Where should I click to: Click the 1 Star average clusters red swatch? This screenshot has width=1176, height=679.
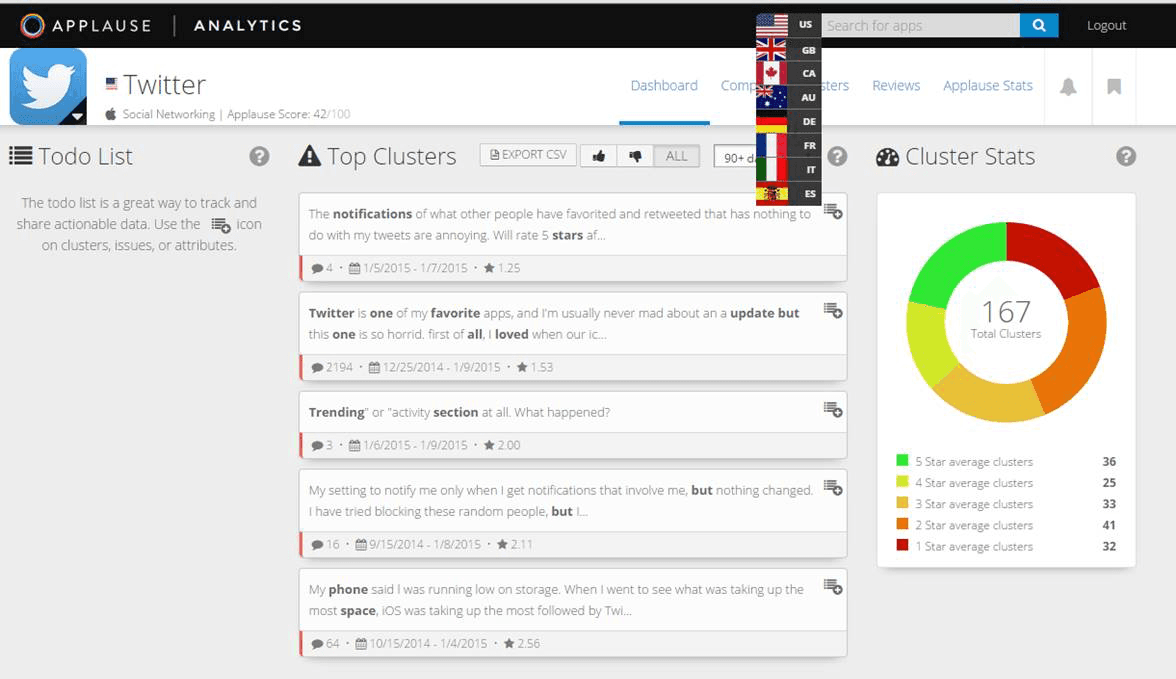click(902, 545)
